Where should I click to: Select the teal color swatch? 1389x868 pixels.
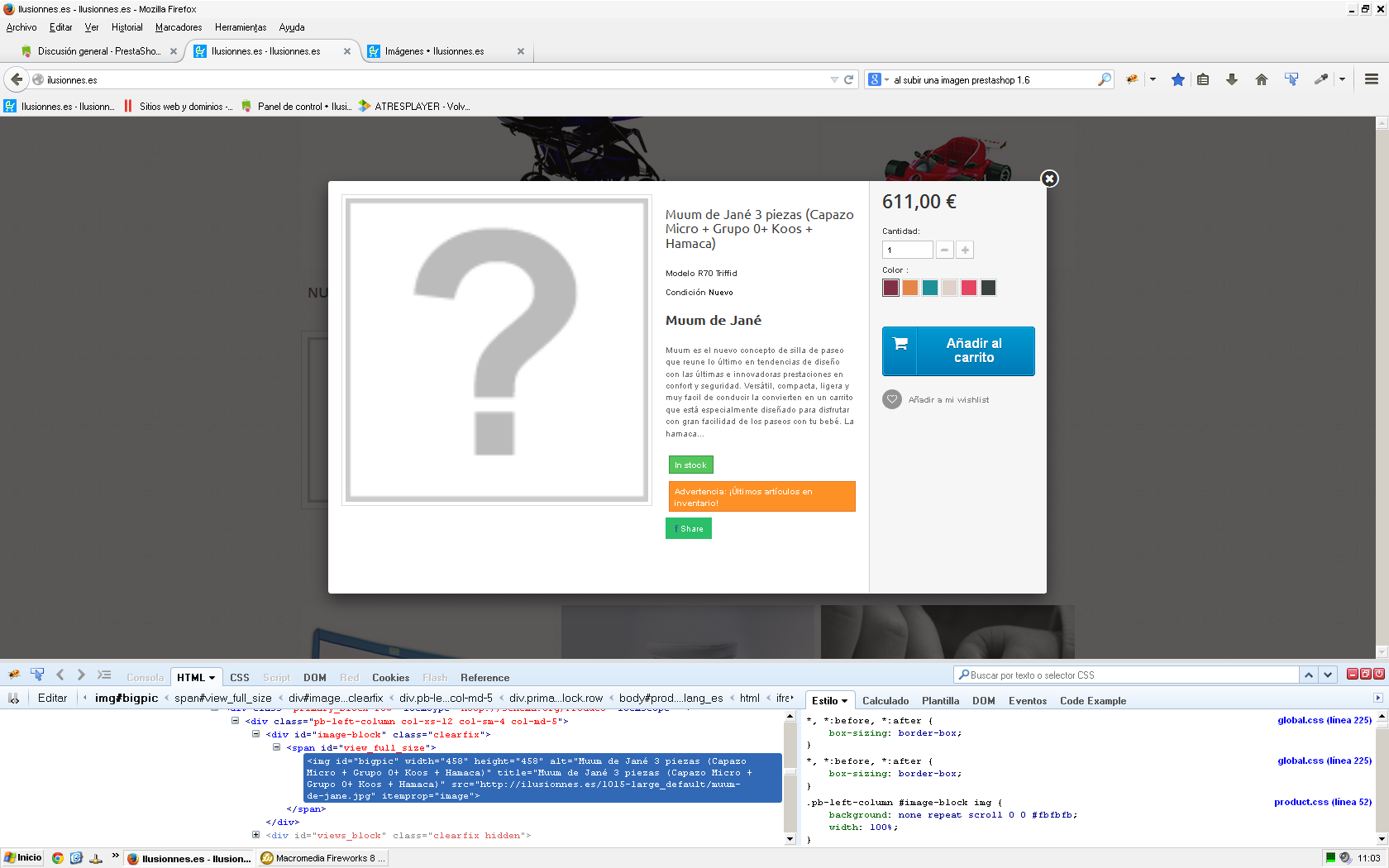(x=930, y=288)
